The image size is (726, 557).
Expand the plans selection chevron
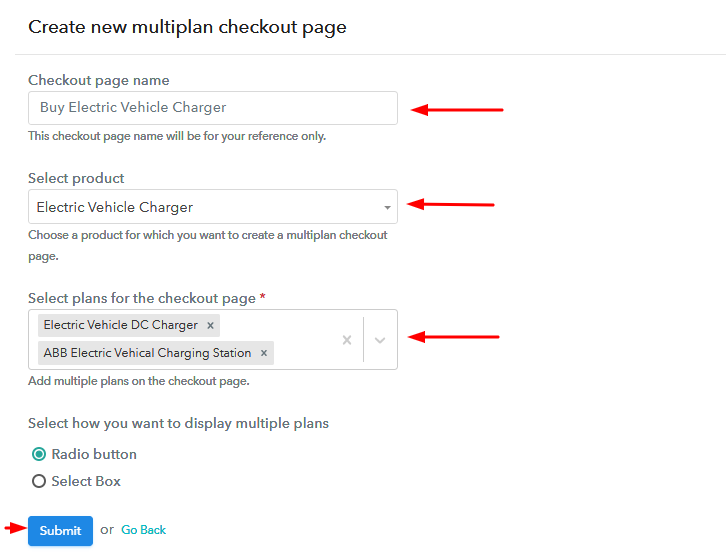coord(380,340)
